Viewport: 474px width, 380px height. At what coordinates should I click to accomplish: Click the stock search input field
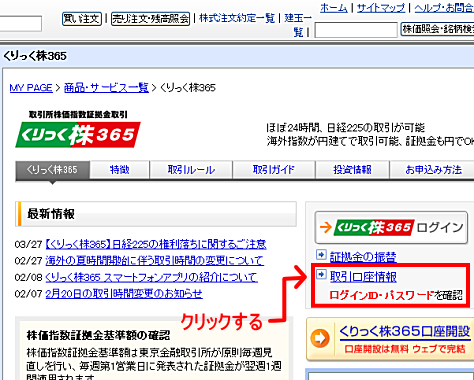point(356,30)
